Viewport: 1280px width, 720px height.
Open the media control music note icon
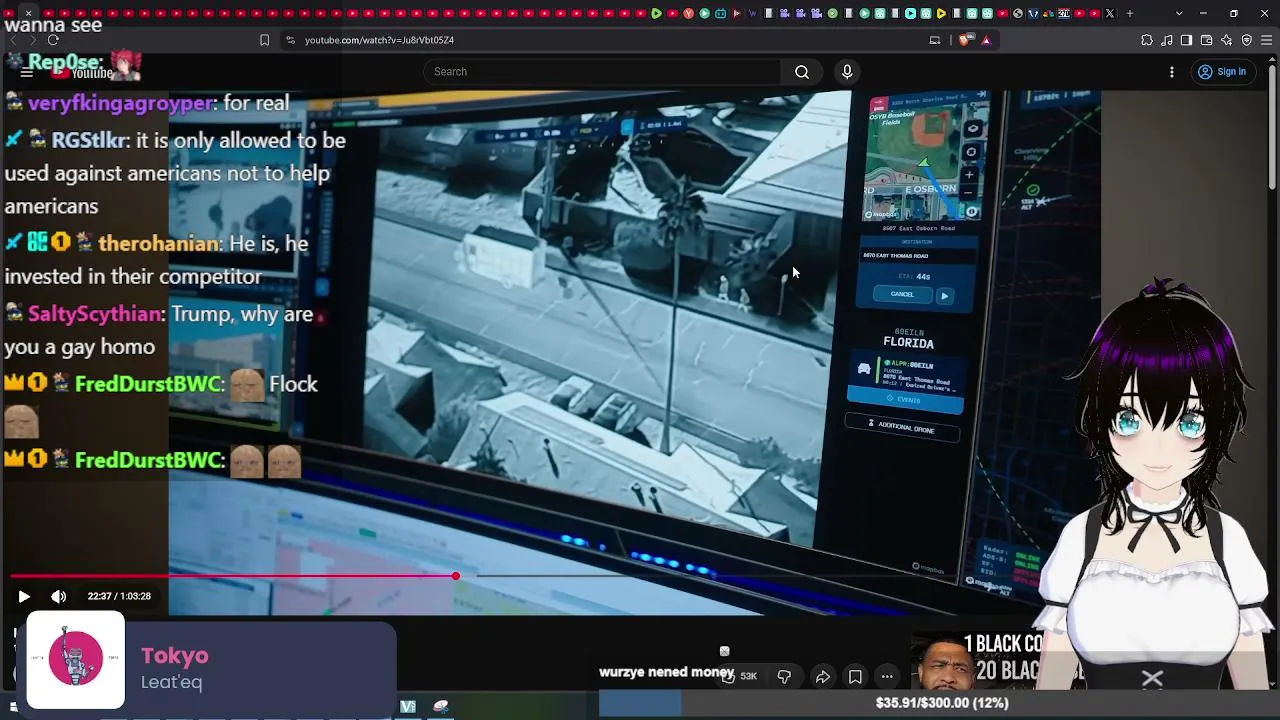click(1167, 40)
